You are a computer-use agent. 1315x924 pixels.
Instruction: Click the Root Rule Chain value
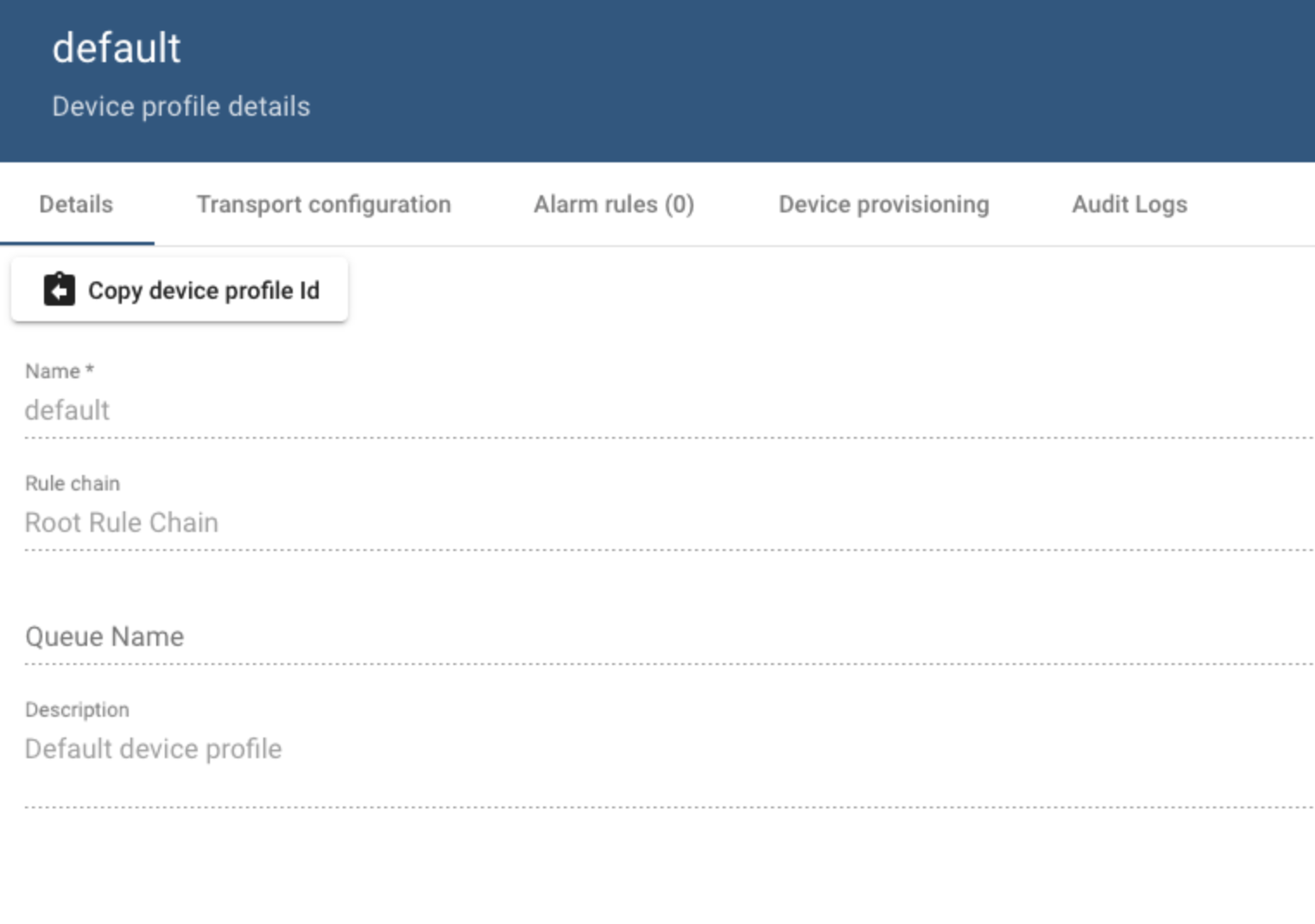point(122,522)
